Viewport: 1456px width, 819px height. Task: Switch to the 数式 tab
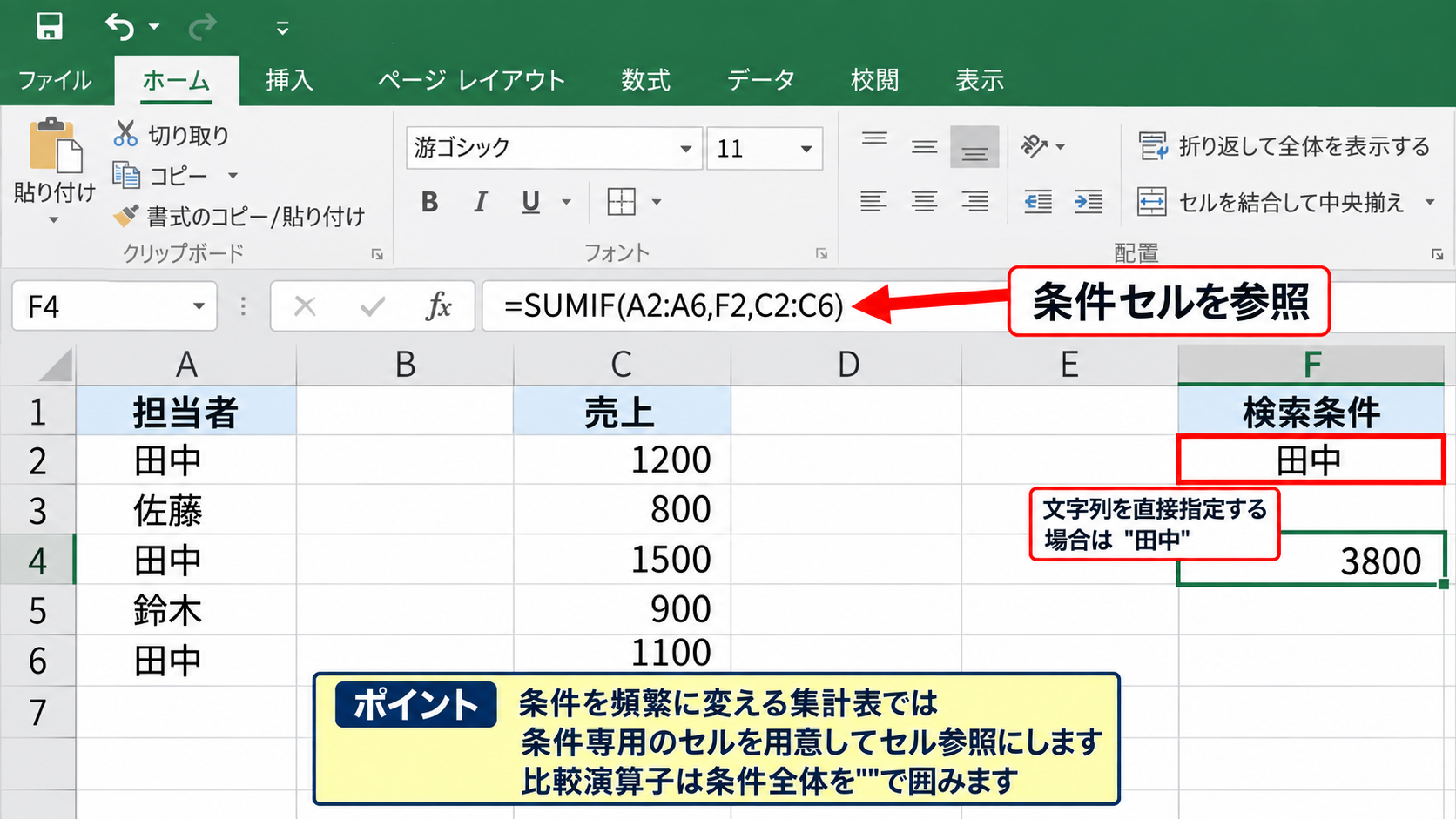[x=645, y=80]
